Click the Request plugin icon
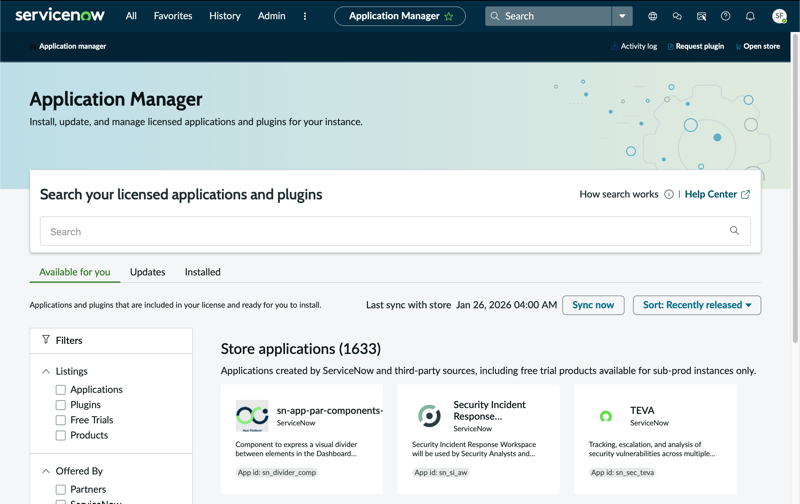 670,46
